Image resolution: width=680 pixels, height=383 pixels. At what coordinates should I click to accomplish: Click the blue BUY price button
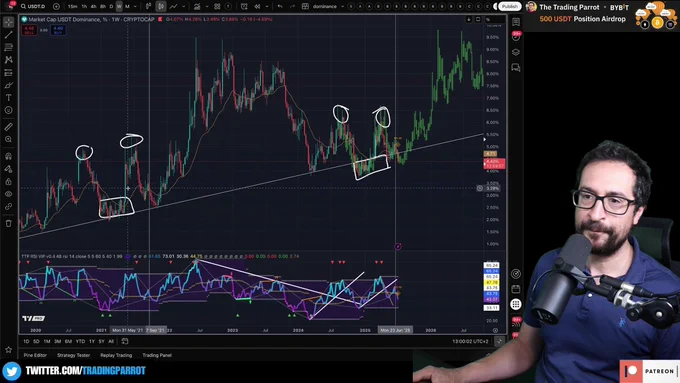pos(58,30)
